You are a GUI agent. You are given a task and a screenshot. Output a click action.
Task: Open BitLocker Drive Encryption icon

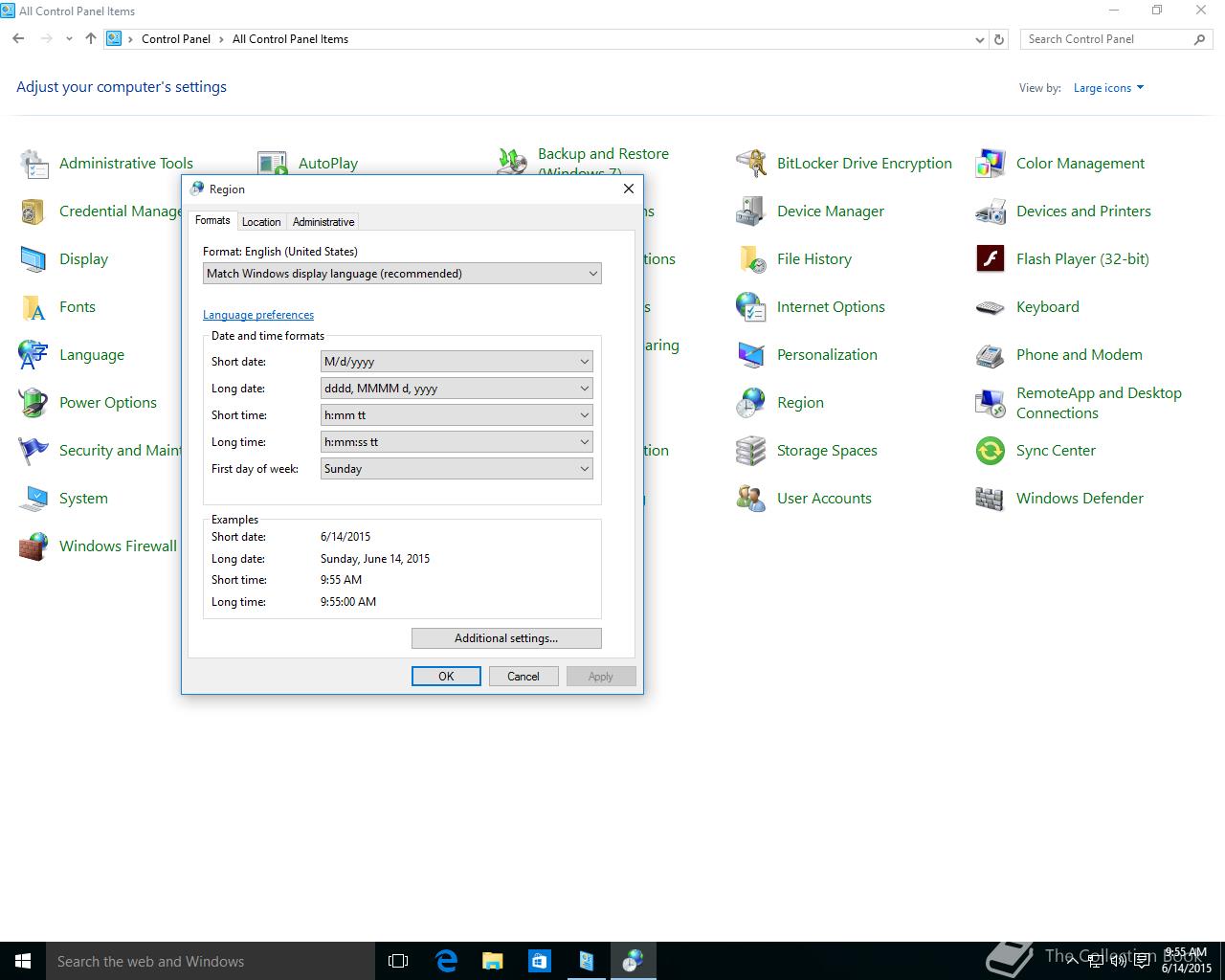tap(751, 164)
